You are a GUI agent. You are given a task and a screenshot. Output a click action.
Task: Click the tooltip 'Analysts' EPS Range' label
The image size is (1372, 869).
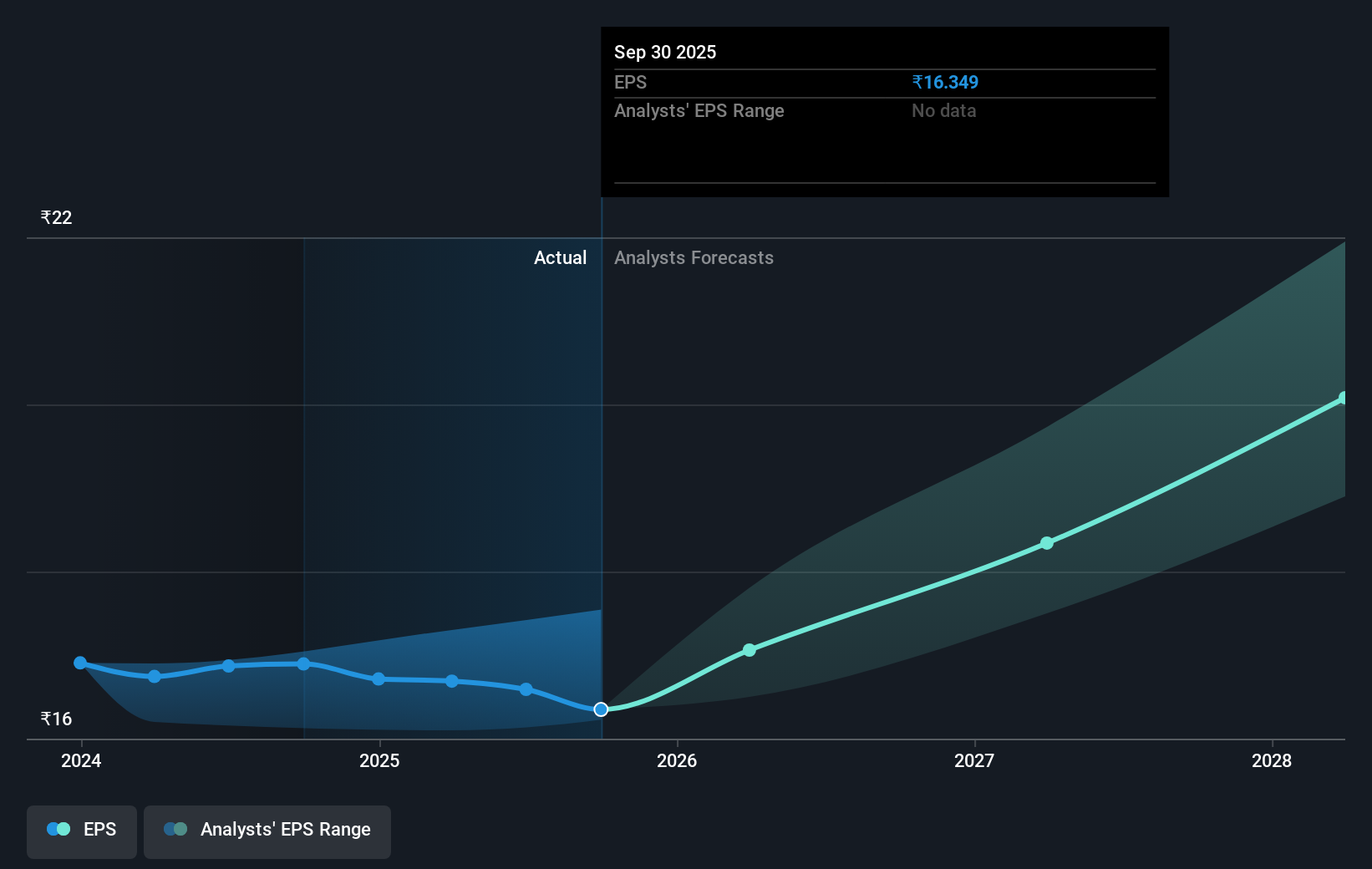tap(699, 111)
